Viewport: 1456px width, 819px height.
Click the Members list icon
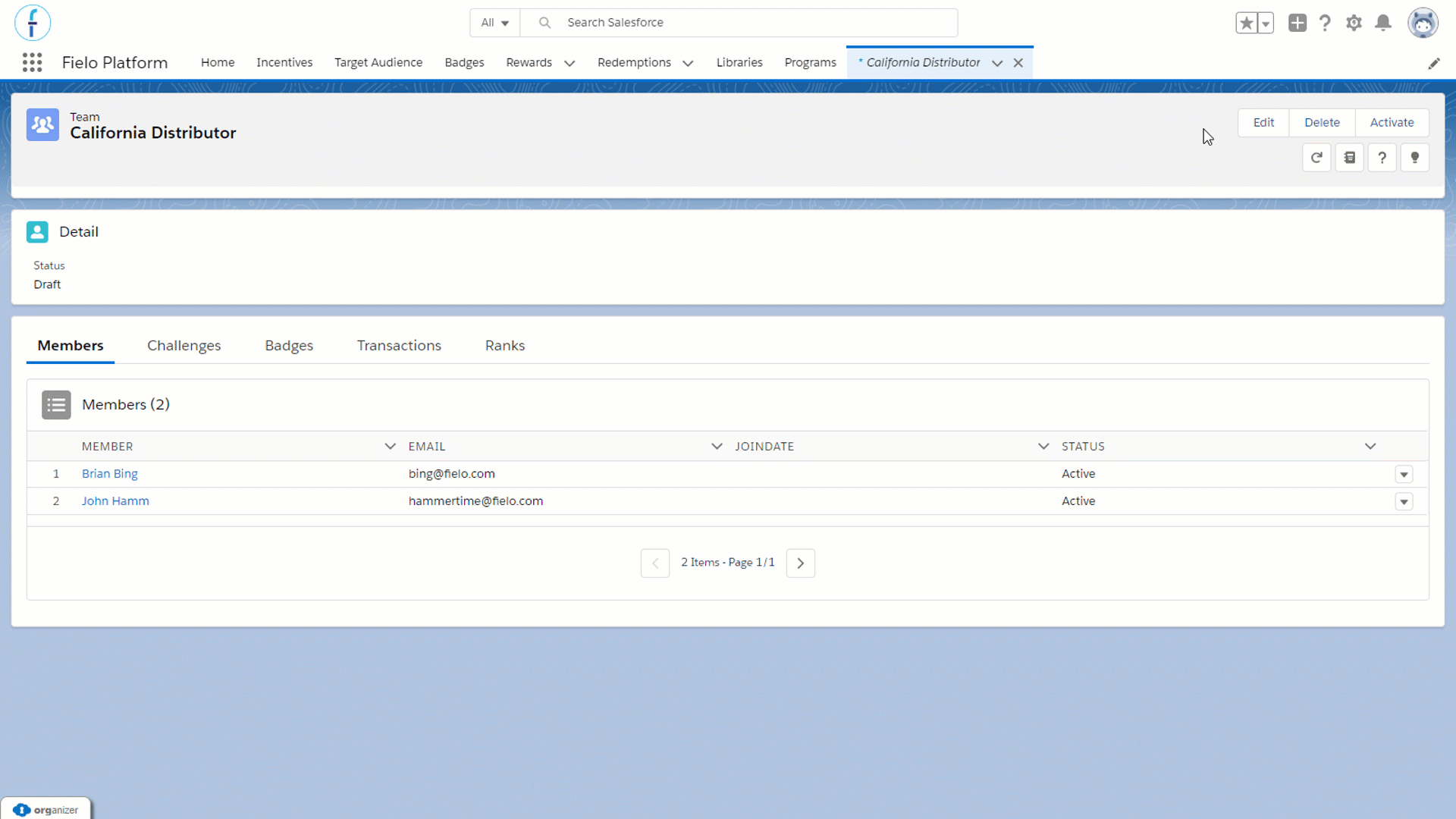[x=56, y=405]
